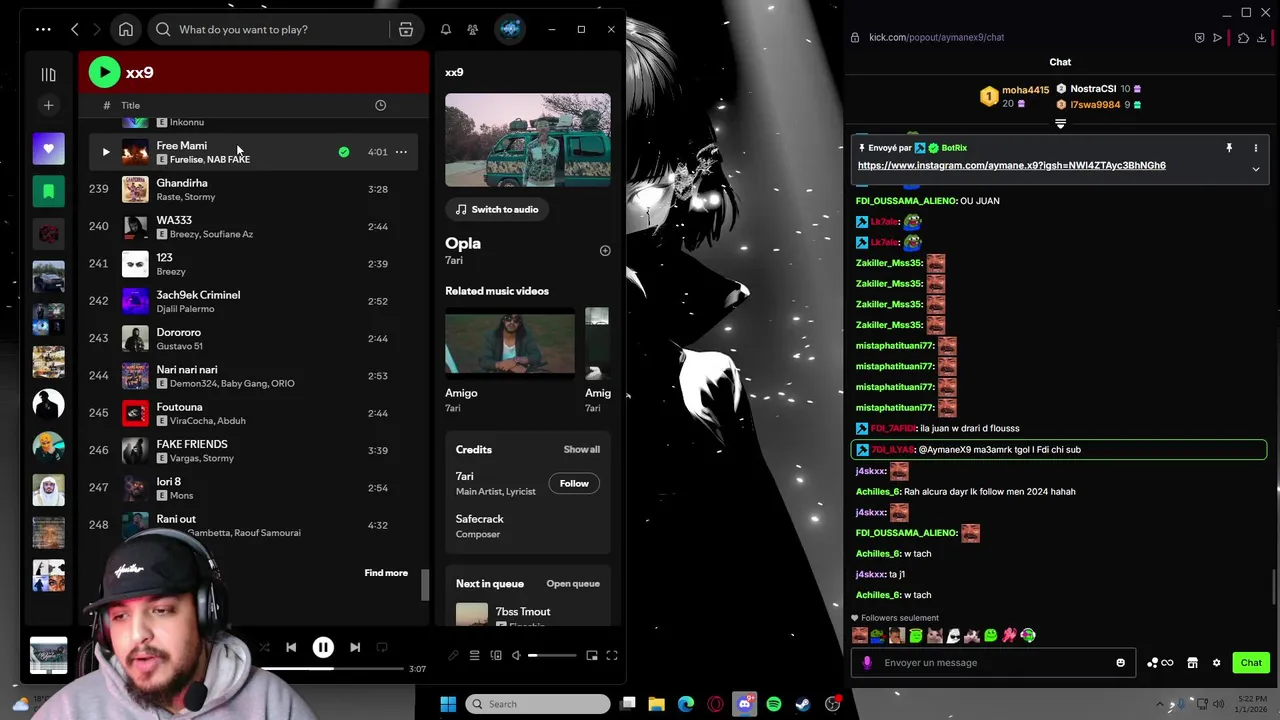Open pinned message three-dot menu
This screenshot has height=720, width=1280.
point(1256,148)
